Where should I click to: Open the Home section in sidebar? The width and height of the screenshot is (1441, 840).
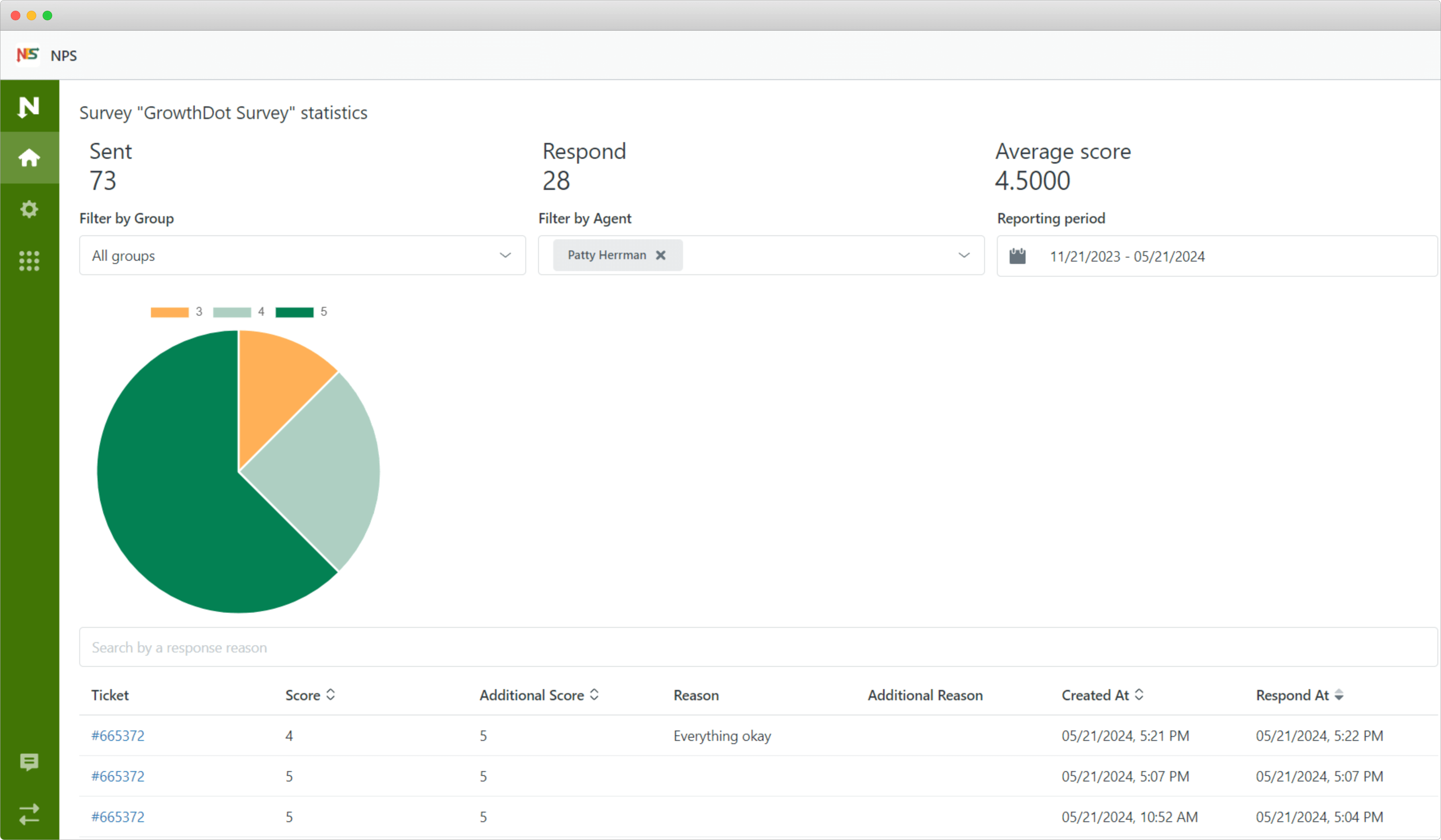click(29, 158)
